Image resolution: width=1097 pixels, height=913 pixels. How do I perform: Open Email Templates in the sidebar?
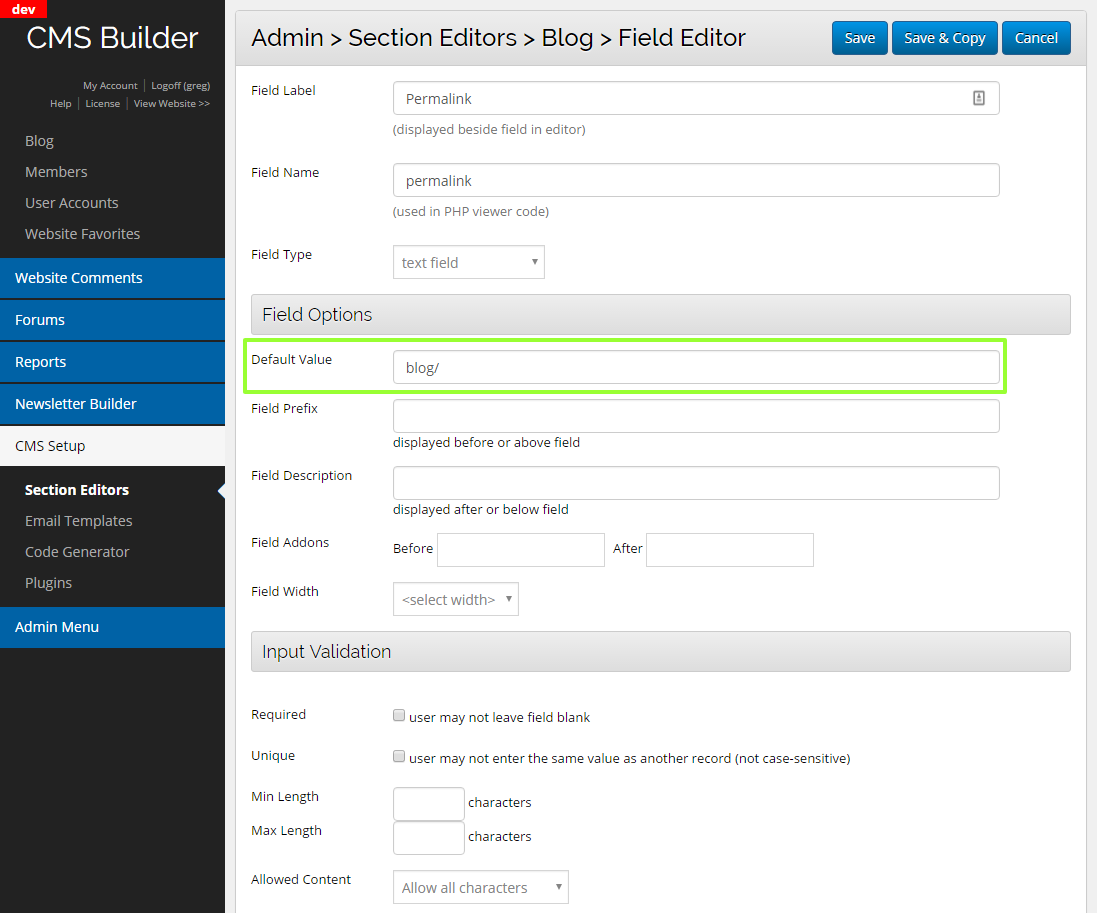coord(78,521)
